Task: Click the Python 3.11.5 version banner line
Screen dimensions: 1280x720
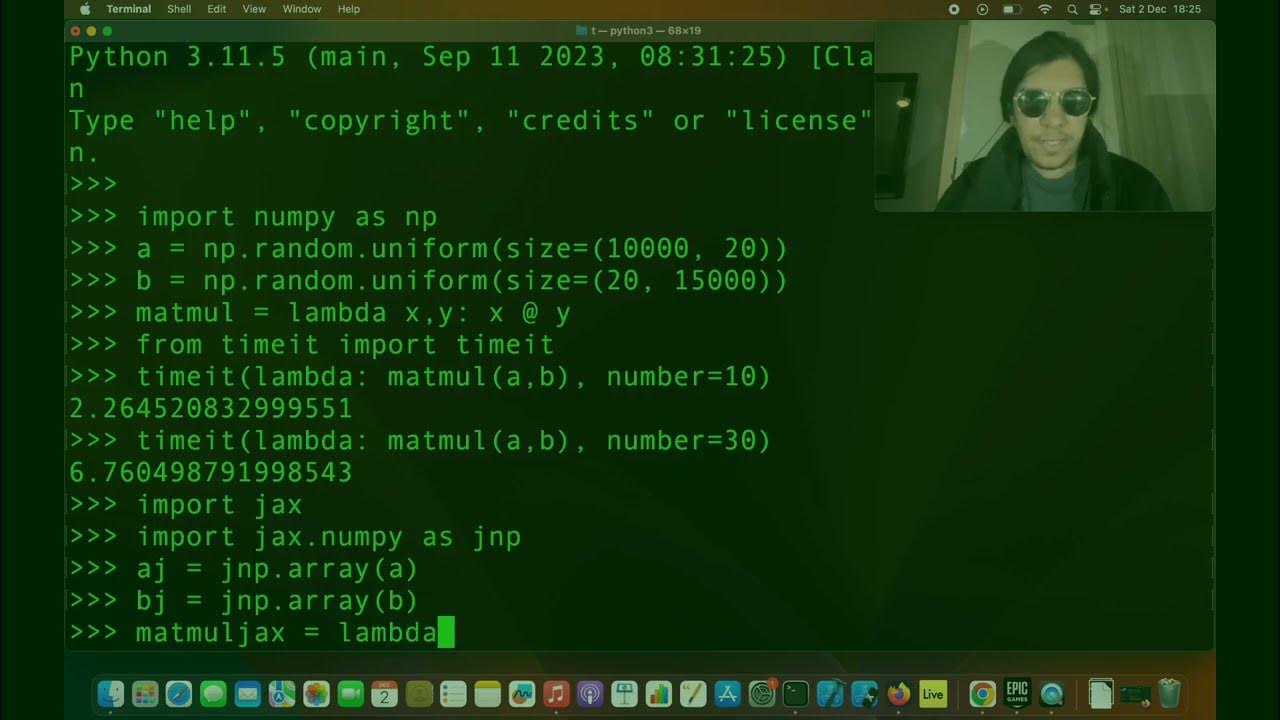Action: point(471,57)
